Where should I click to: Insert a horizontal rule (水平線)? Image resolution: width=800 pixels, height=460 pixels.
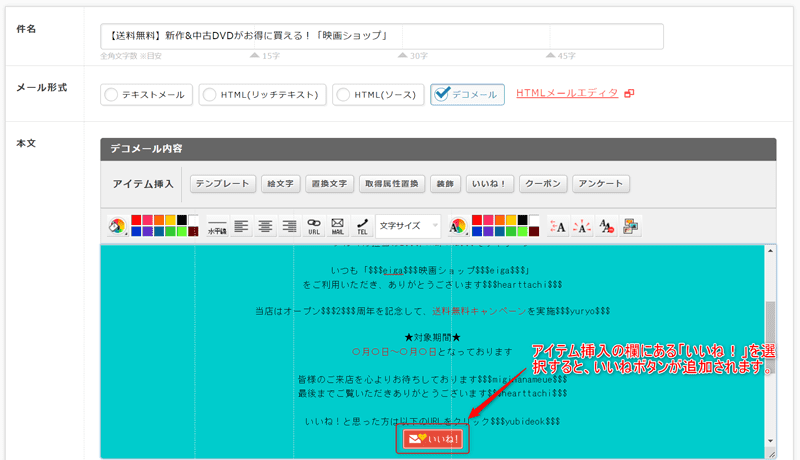[217, 227]
